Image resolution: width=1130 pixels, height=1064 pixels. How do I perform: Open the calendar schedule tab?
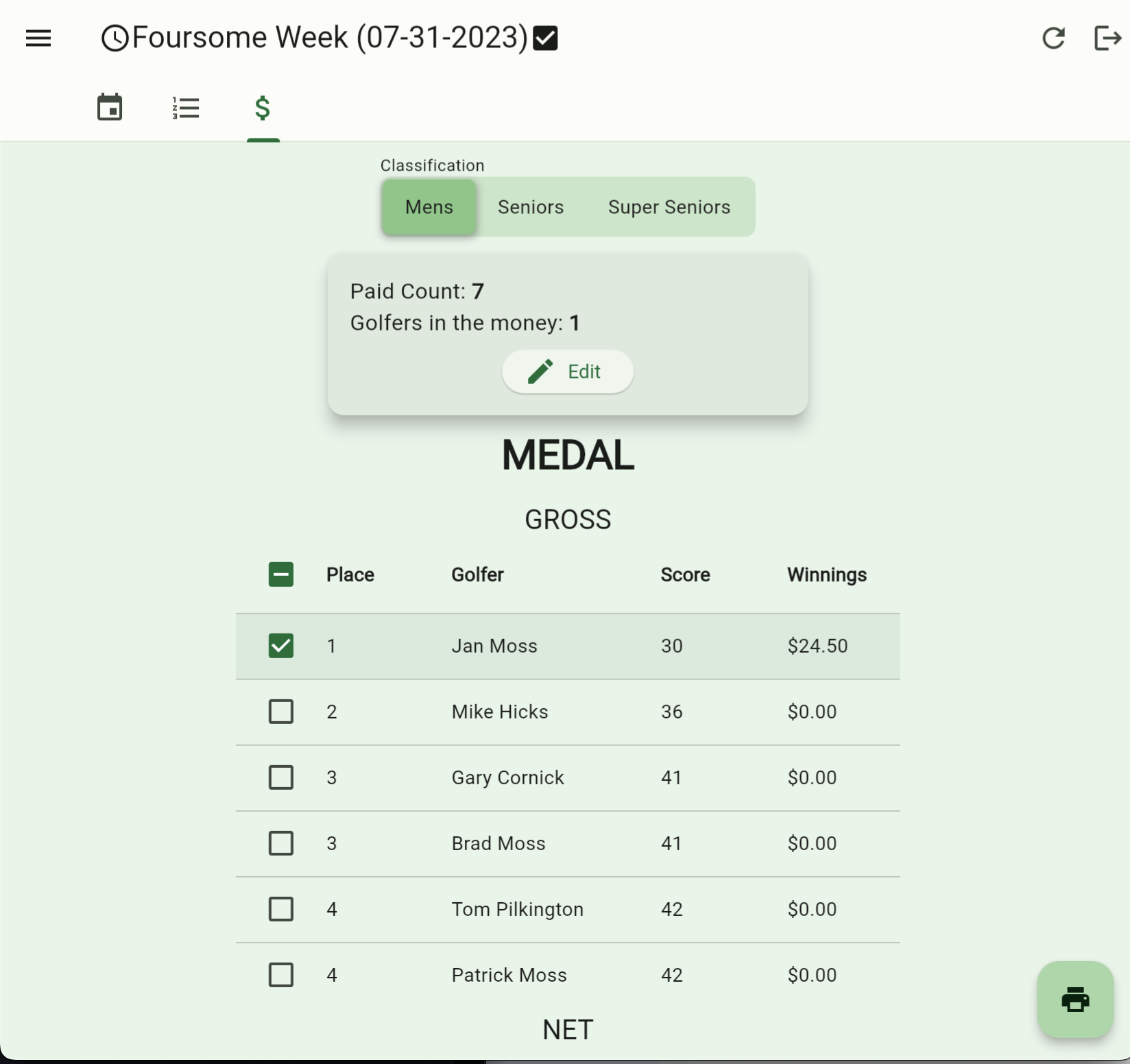tap(110, 108)
